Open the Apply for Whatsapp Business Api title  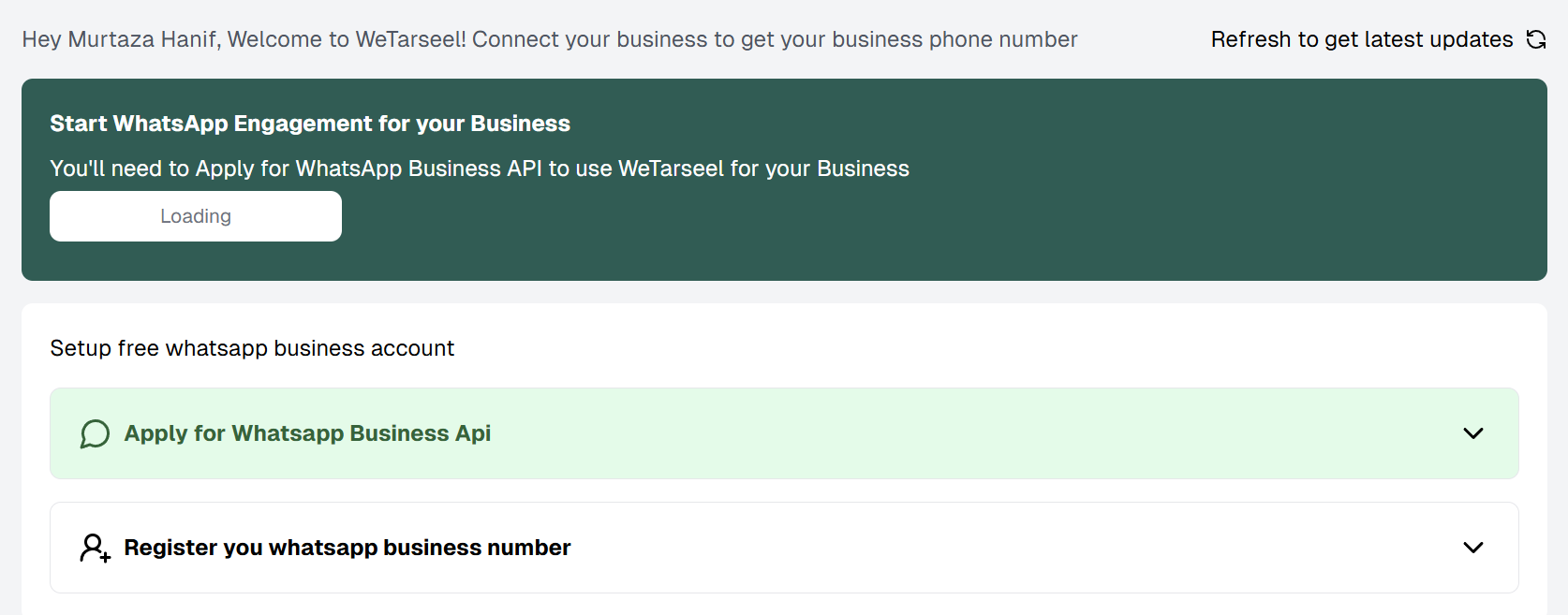point(307,433)
